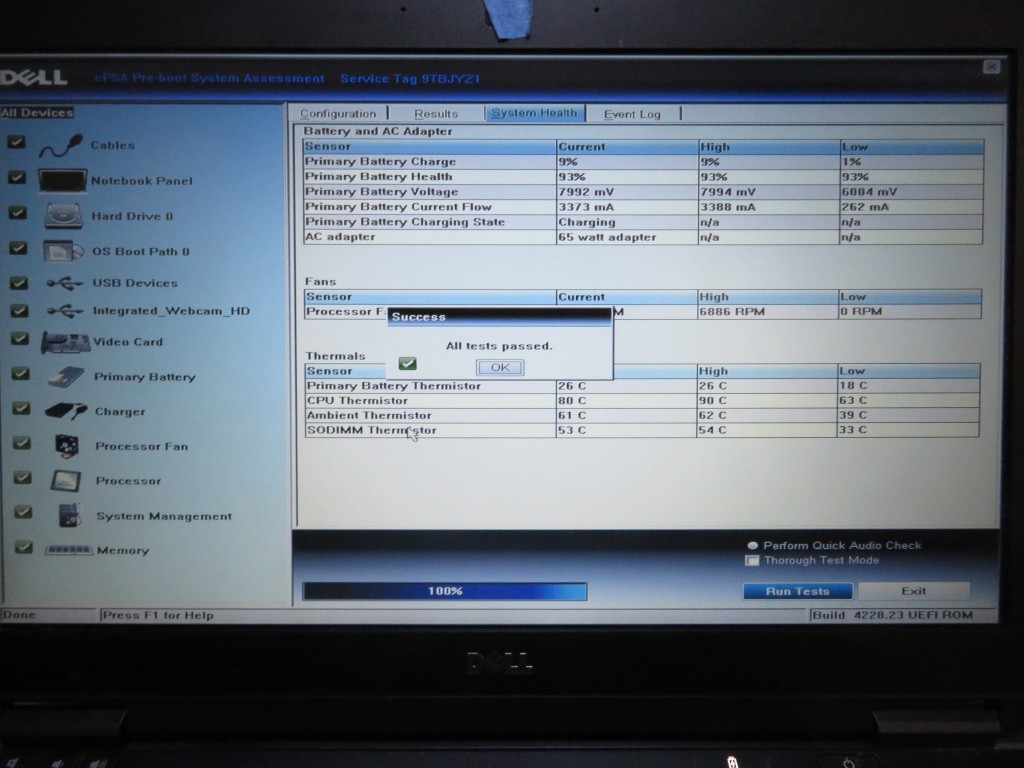Select the Hard Drive 0 icon
The image size is (1024, 768).
63,216
